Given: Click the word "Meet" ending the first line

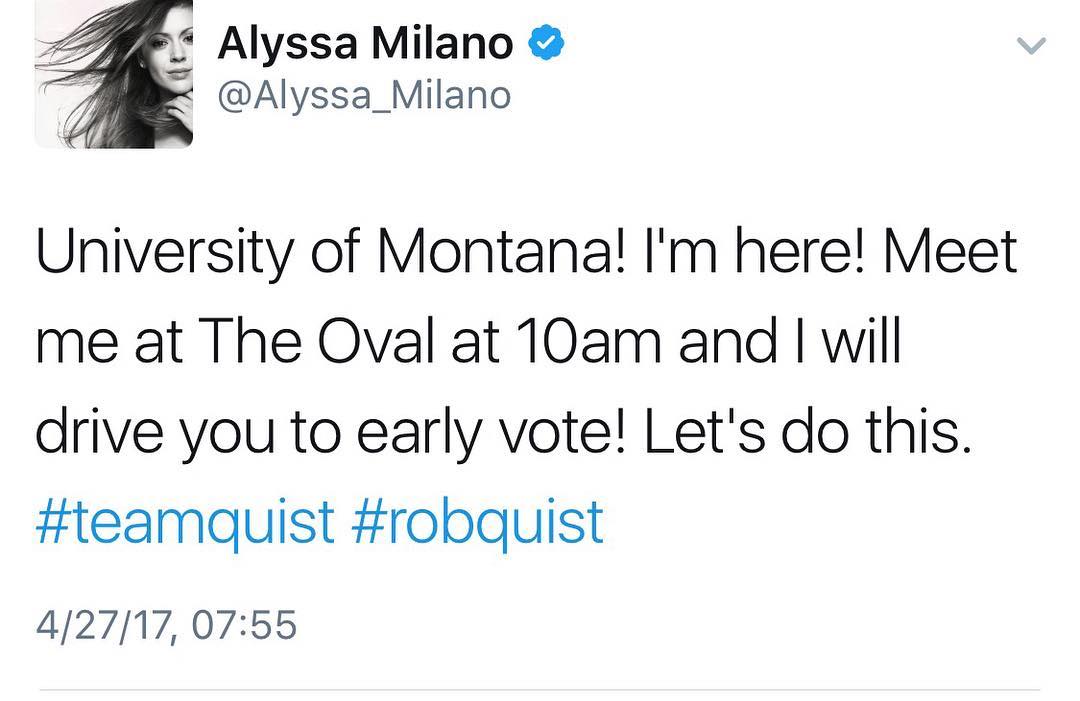Looking at the screenshot, I should tap(951, 251).
